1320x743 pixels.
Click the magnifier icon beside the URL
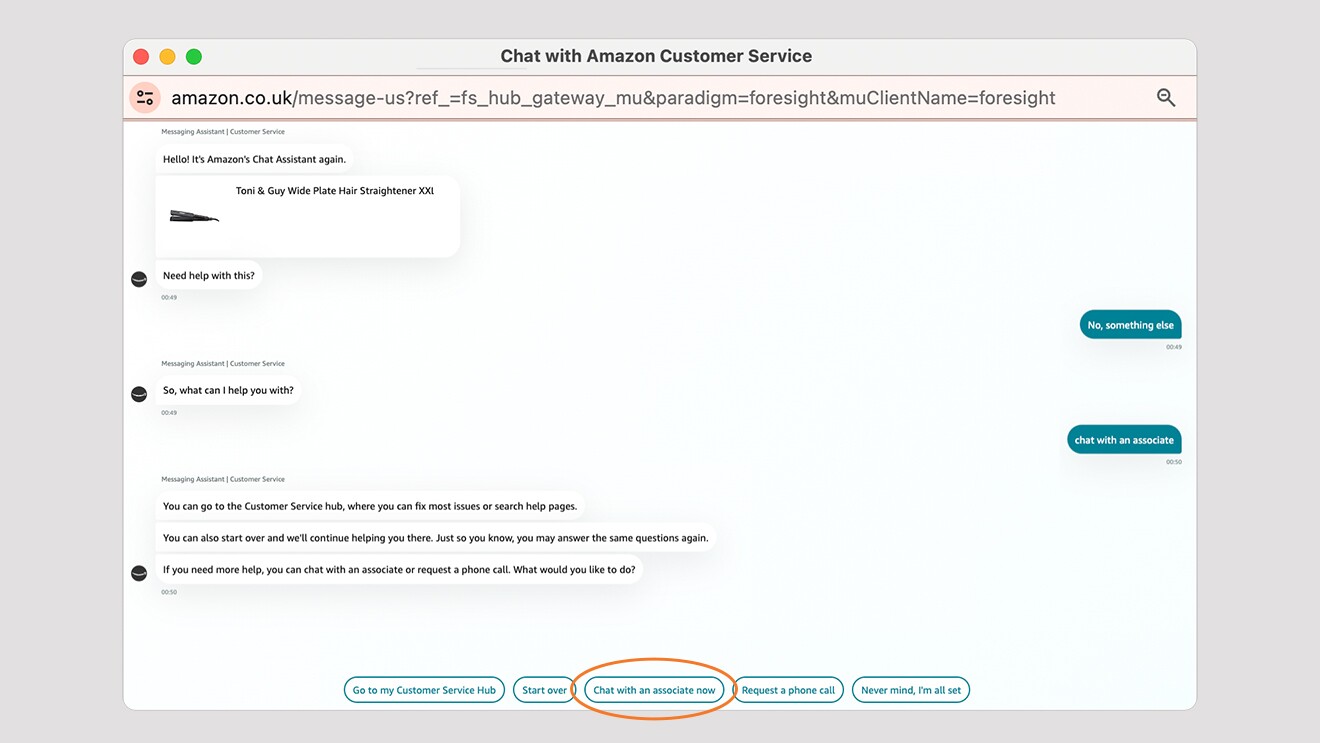pos(1165,97)
